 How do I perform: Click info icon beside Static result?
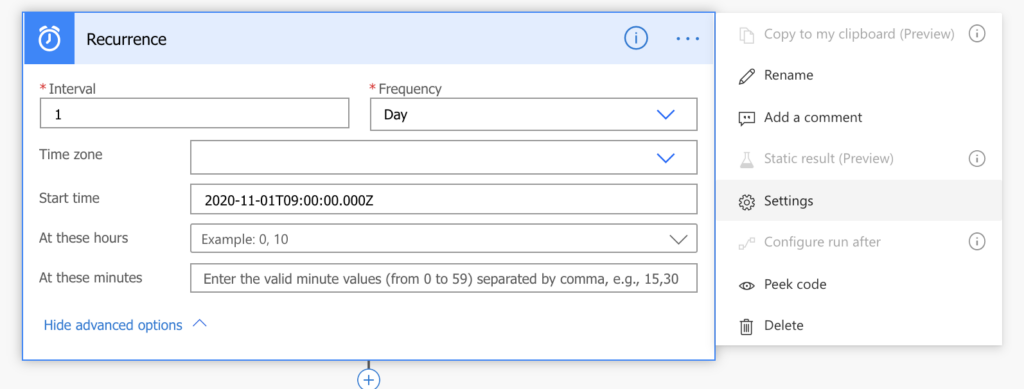click(x=976, y=159)
